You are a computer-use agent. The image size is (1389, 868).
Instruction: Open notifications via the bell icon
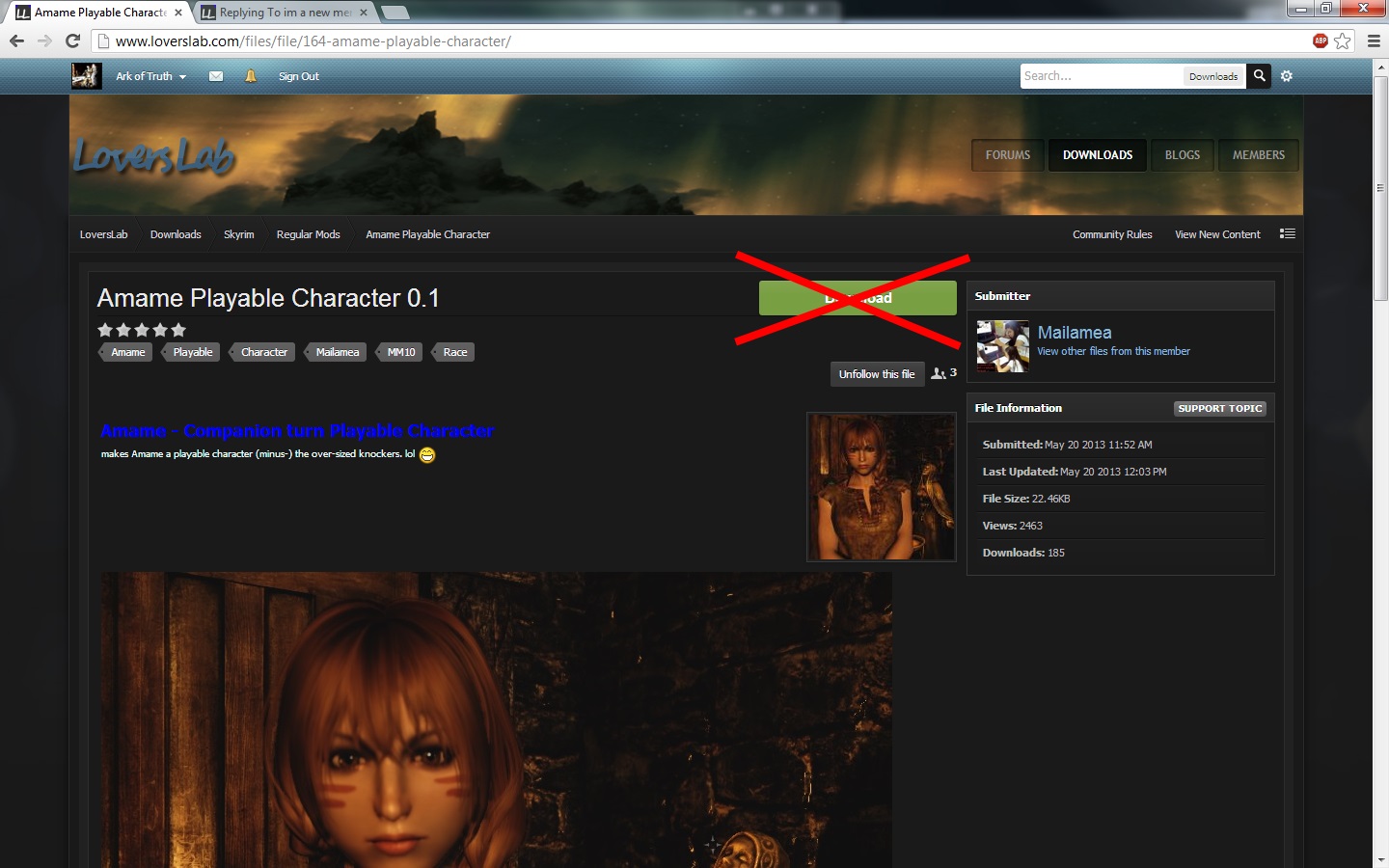[x=251, y=76]
